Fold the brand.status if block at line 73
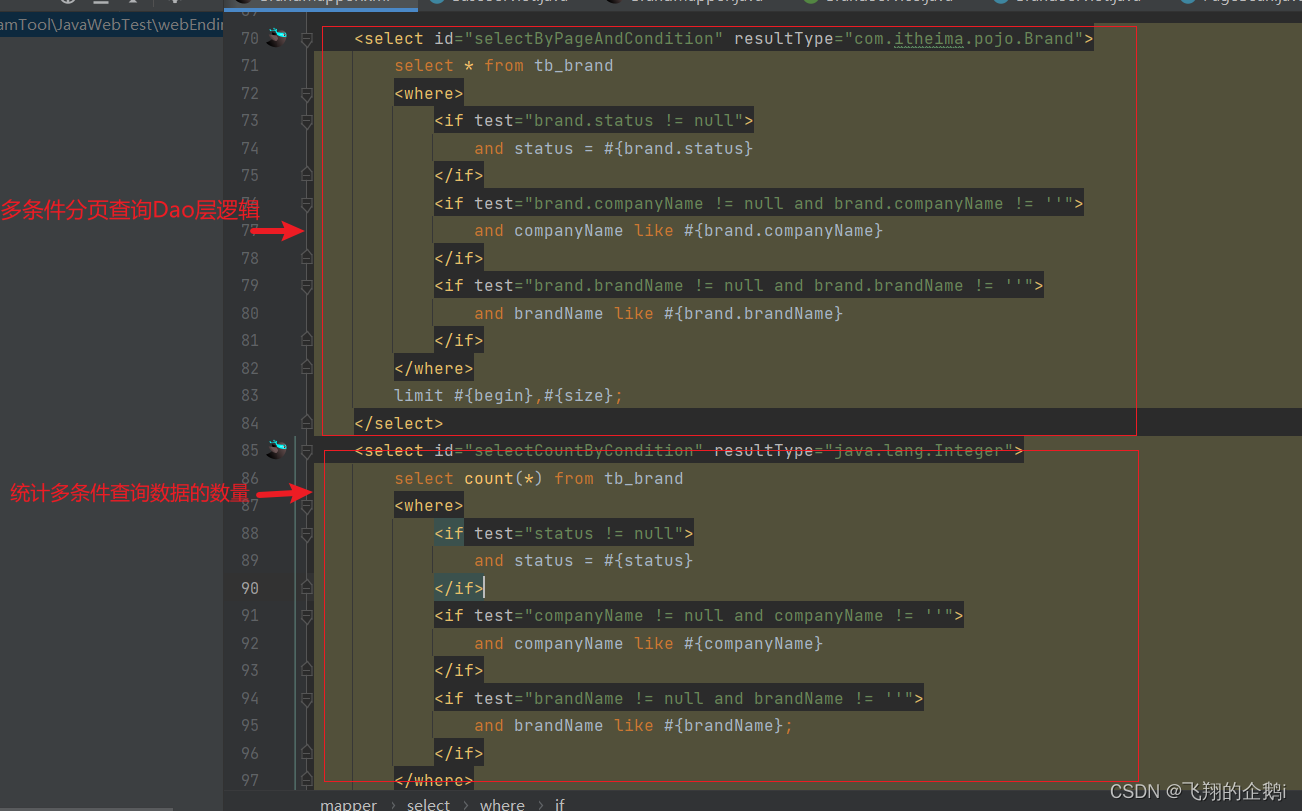 click(x=307, y=121)
